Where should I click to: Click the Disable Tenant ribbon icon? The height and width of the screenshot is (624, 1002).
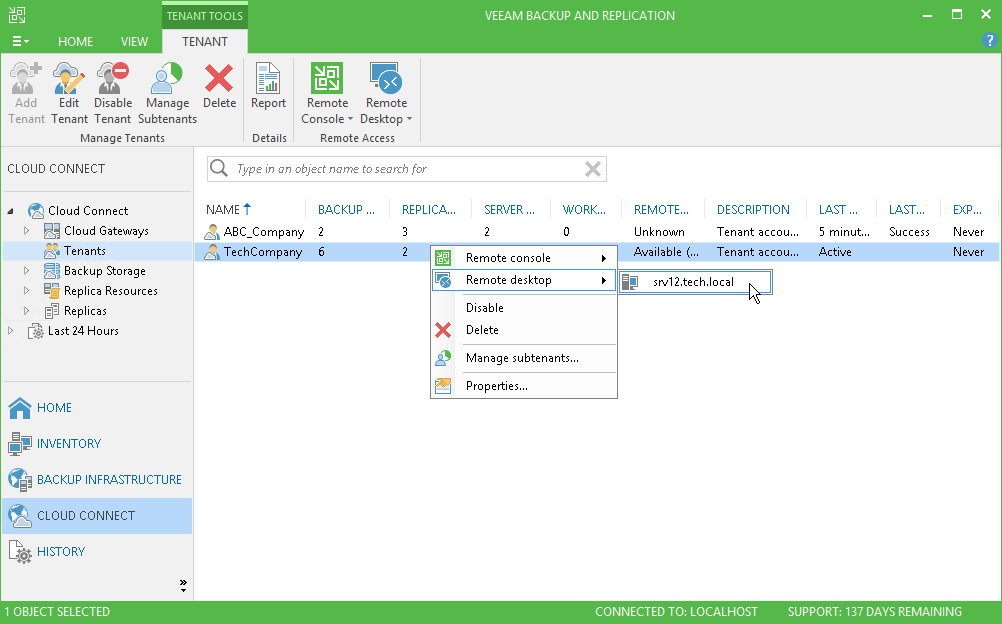[112, 78]
